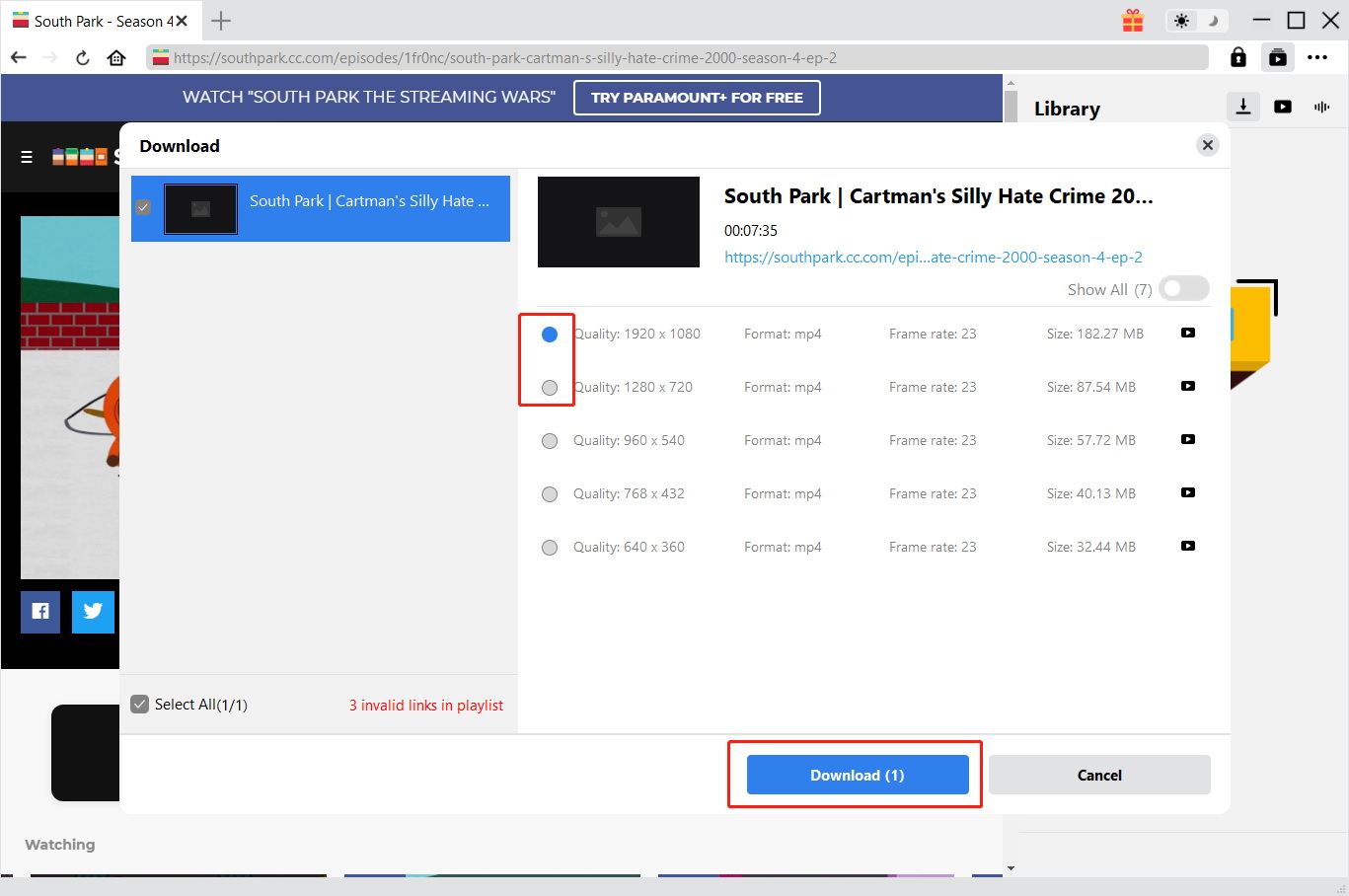Image resolution: width=1349 pixels, height=896 pixels.
Task: Reload the page with the refresh icon
Action: coord(83,57)
